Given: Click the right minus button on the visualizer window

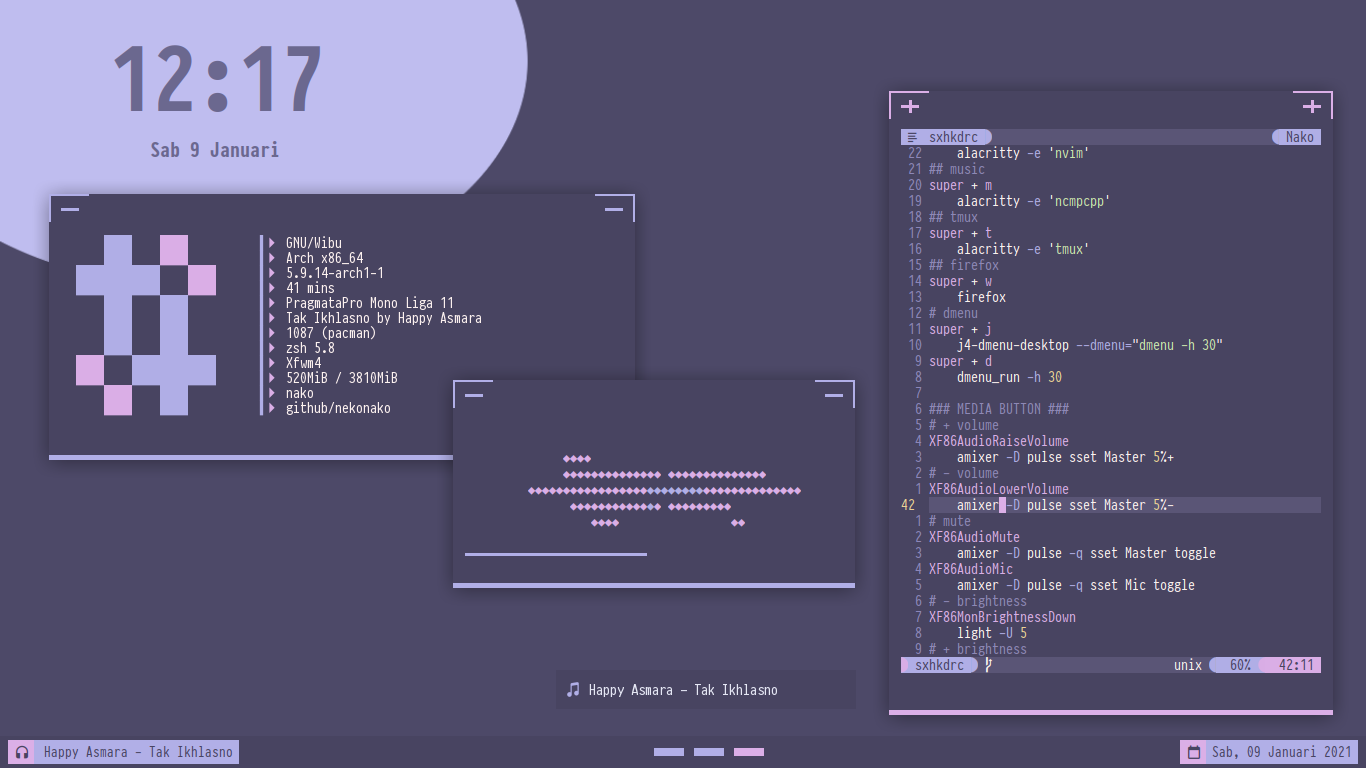Looking at the screenshot, I should [834, 395].
